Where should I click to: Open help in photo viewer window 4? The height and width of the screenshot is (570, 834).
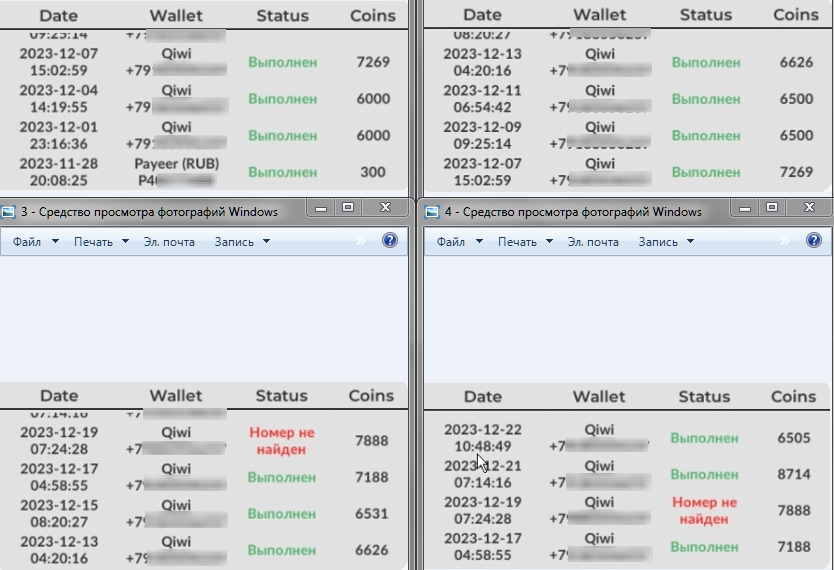814,241
